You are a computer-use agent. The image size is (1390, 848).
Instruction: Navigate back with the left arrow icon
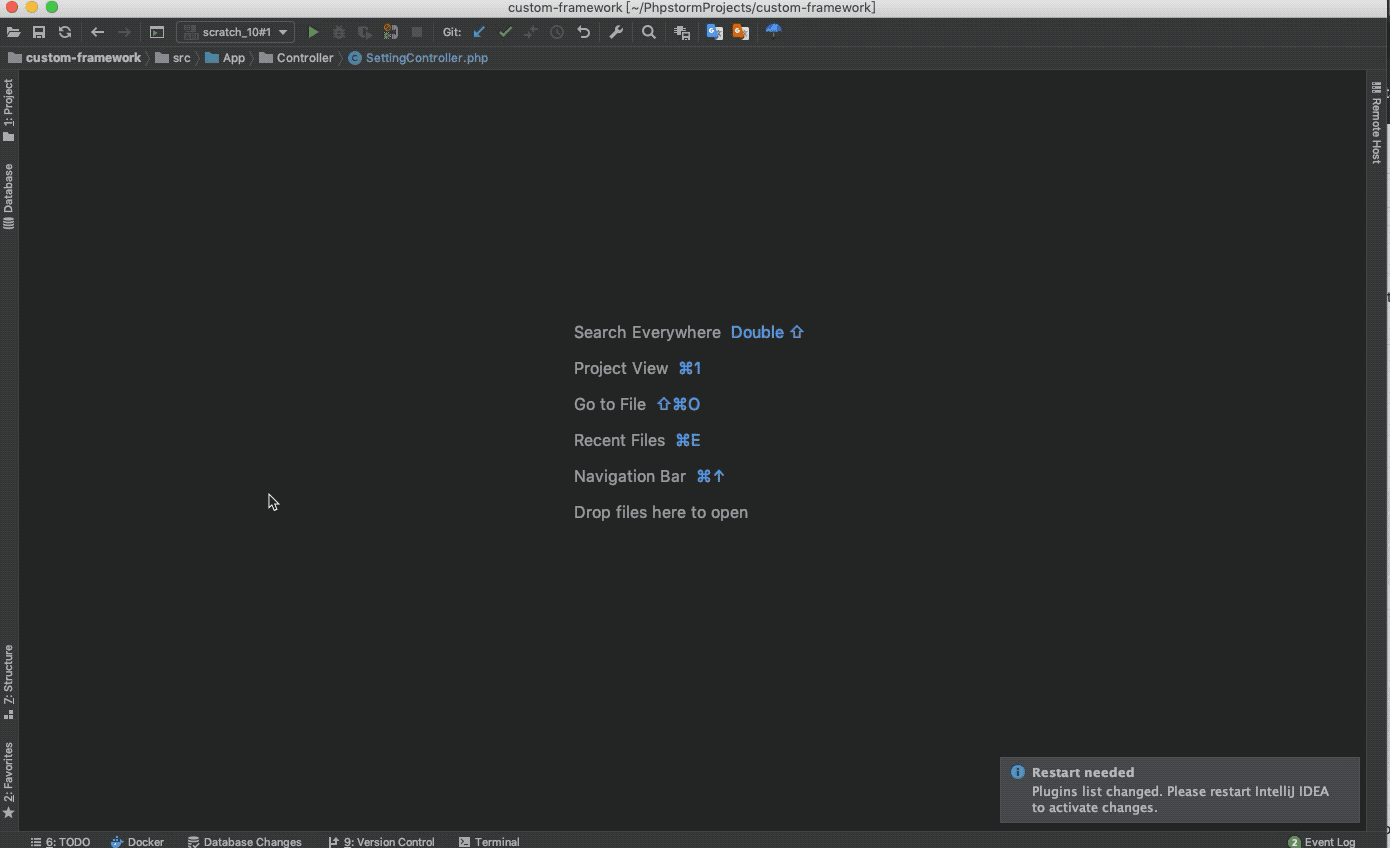tap(97, 32)
